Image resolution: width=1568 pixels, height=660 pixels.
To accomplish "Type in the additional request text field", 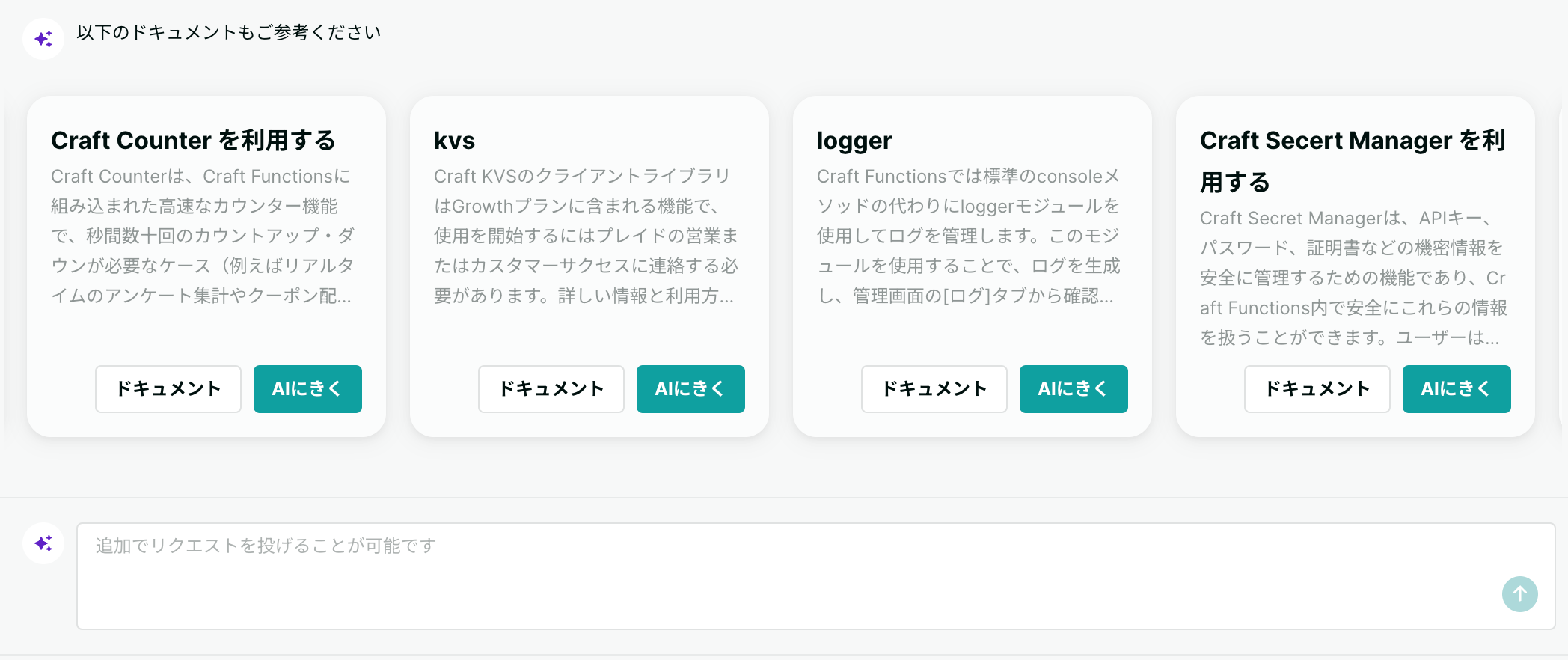I will coord(785,575).
